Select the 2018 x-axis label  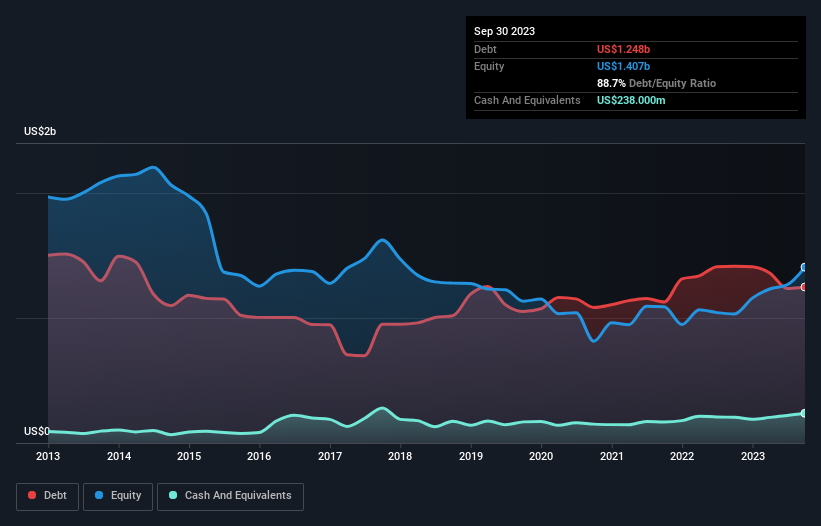pyautogui.click(x=400, y=456)
